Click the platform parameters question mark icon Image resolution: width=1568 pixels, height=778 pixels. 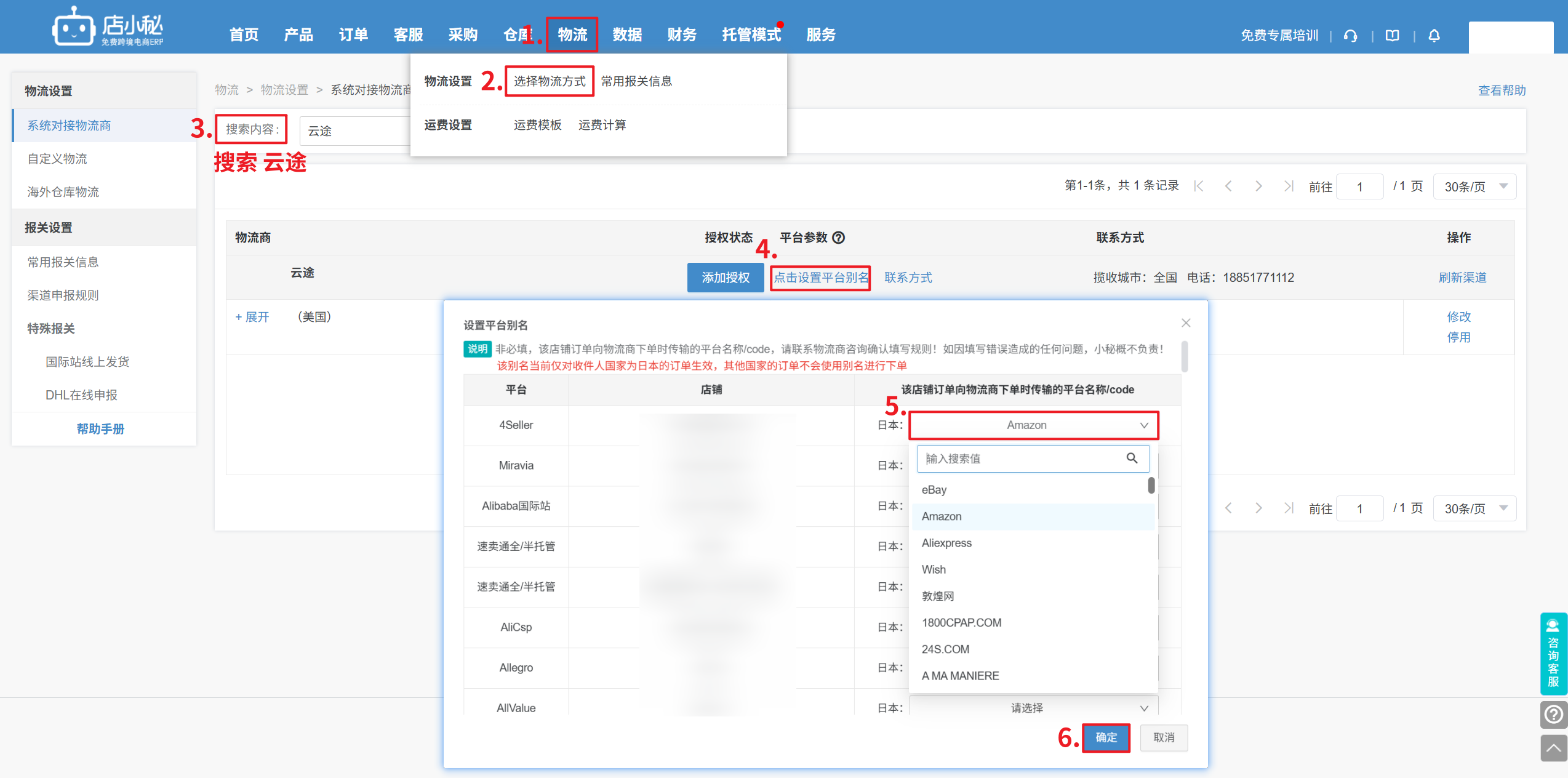(839, 238)
